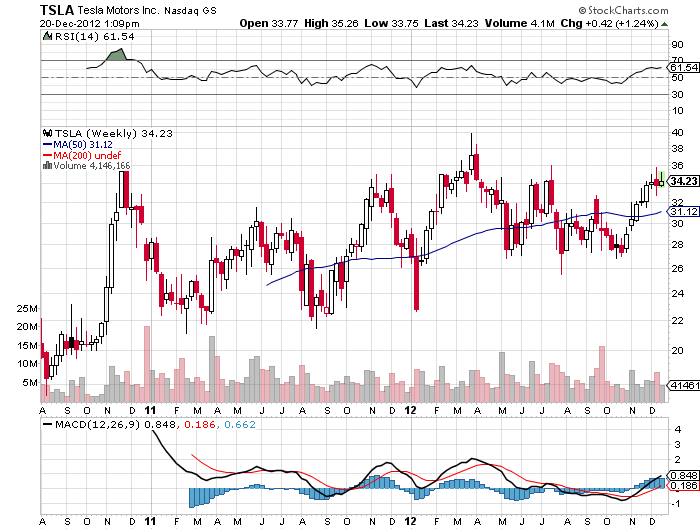Click the Last 34.23 value
This screenshot has width=700, height=530.
click(x=451, y=23)
